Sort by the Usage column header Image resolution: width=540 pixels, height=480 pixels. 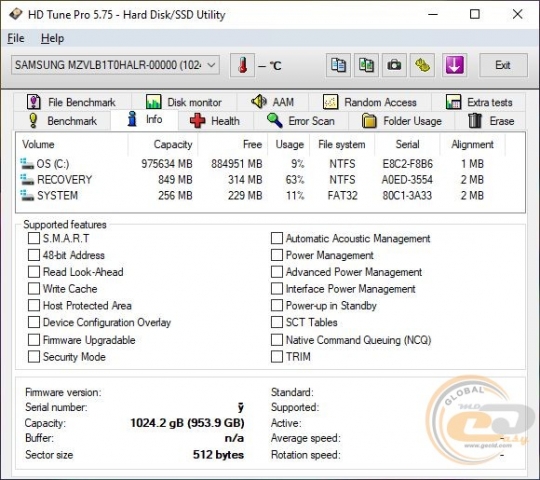(x=289, y=144)
